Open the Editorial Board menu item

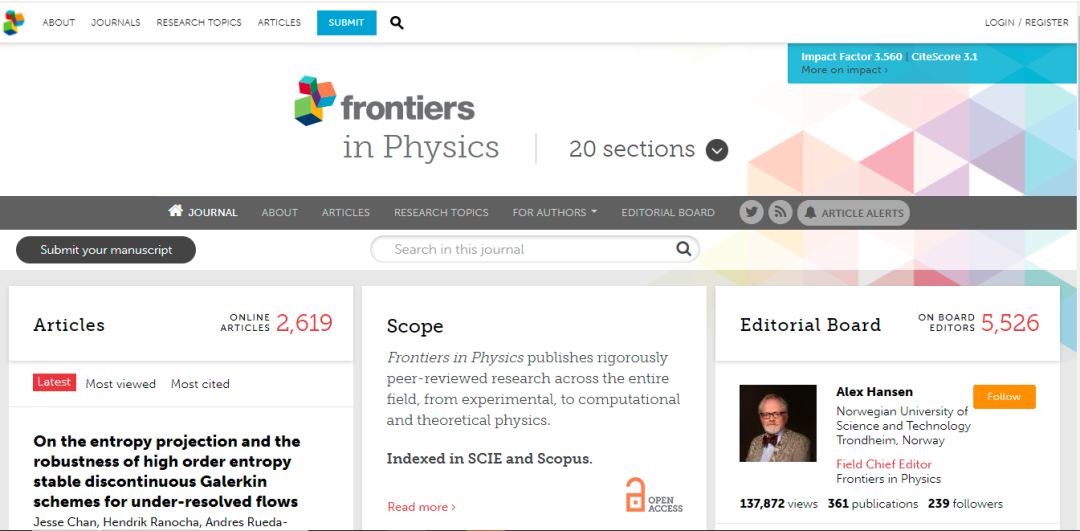pos(668,212)
